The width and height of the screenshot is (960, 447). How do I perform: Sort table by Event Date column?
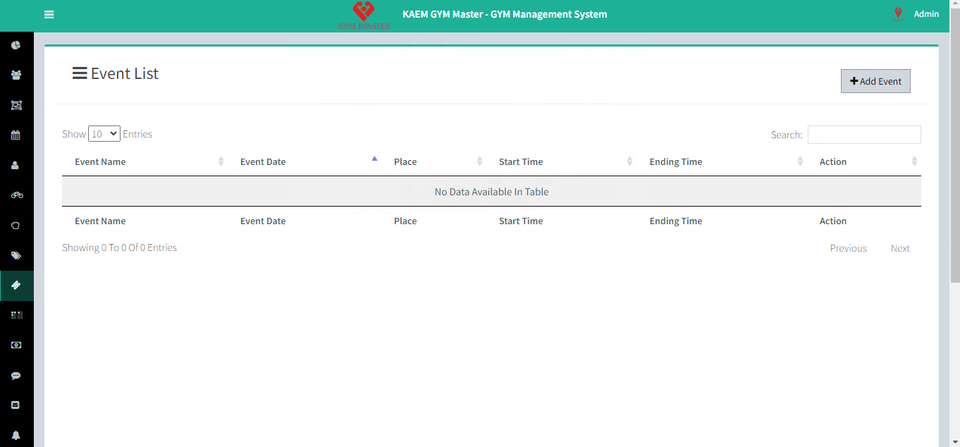263,162
